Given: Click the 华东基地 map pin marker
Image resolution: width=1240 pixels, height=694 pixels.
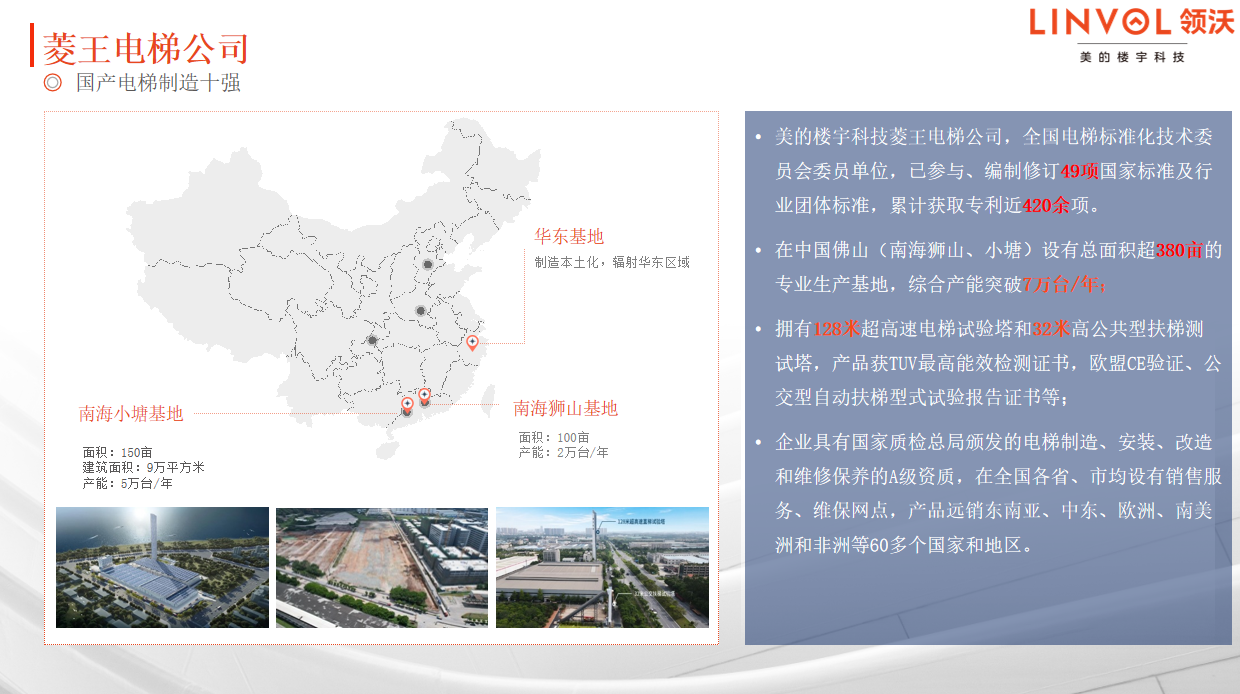Looking at the screenshot, I should point(472,342).
